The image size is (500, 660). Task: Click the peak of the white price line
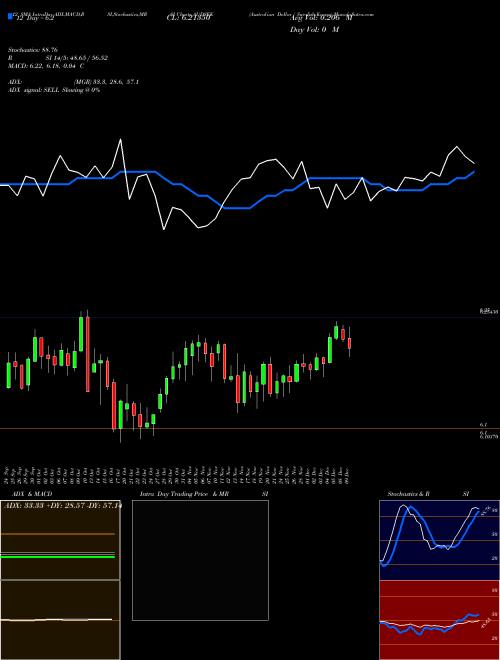tap(121, 139)
